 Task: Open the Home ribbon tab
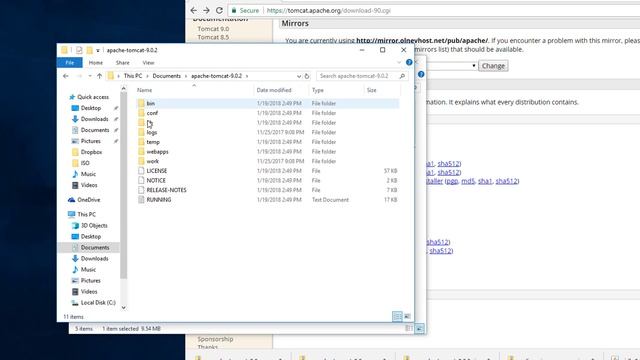(x=96, y=62)
